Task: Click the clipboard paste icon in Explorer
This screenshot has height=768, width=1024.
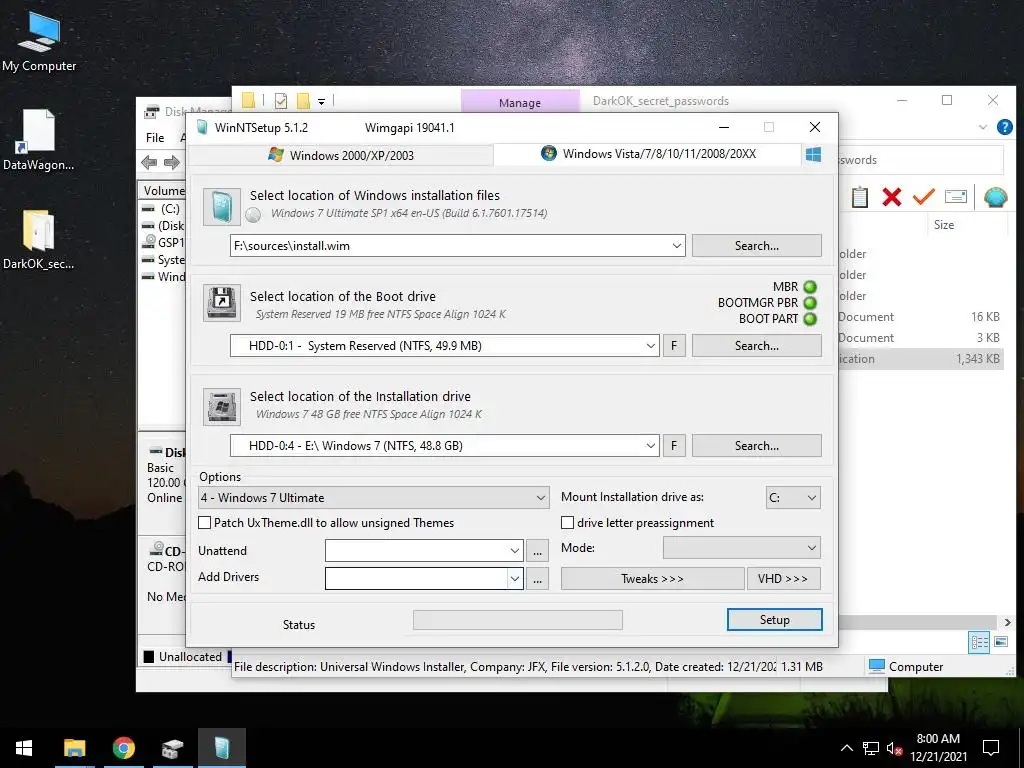Action: [859, 197]
